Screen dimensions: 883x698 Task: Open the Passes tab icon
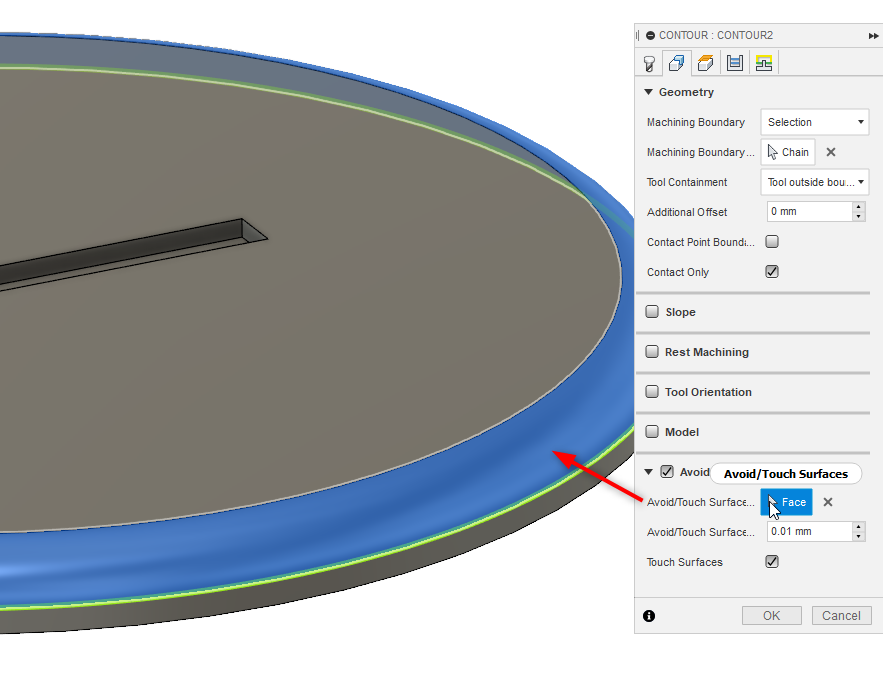point(734,63)
